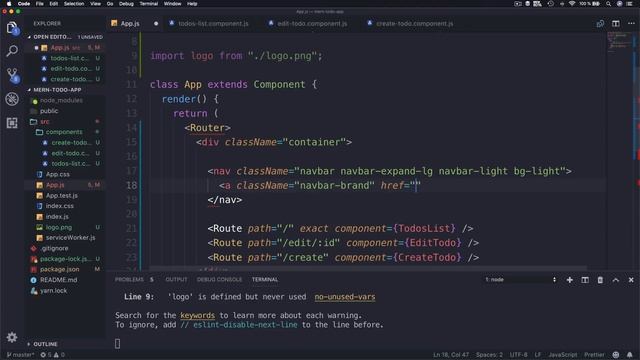Add a new terminal with plus icon

pyautogui.click(x=569, y=280)
